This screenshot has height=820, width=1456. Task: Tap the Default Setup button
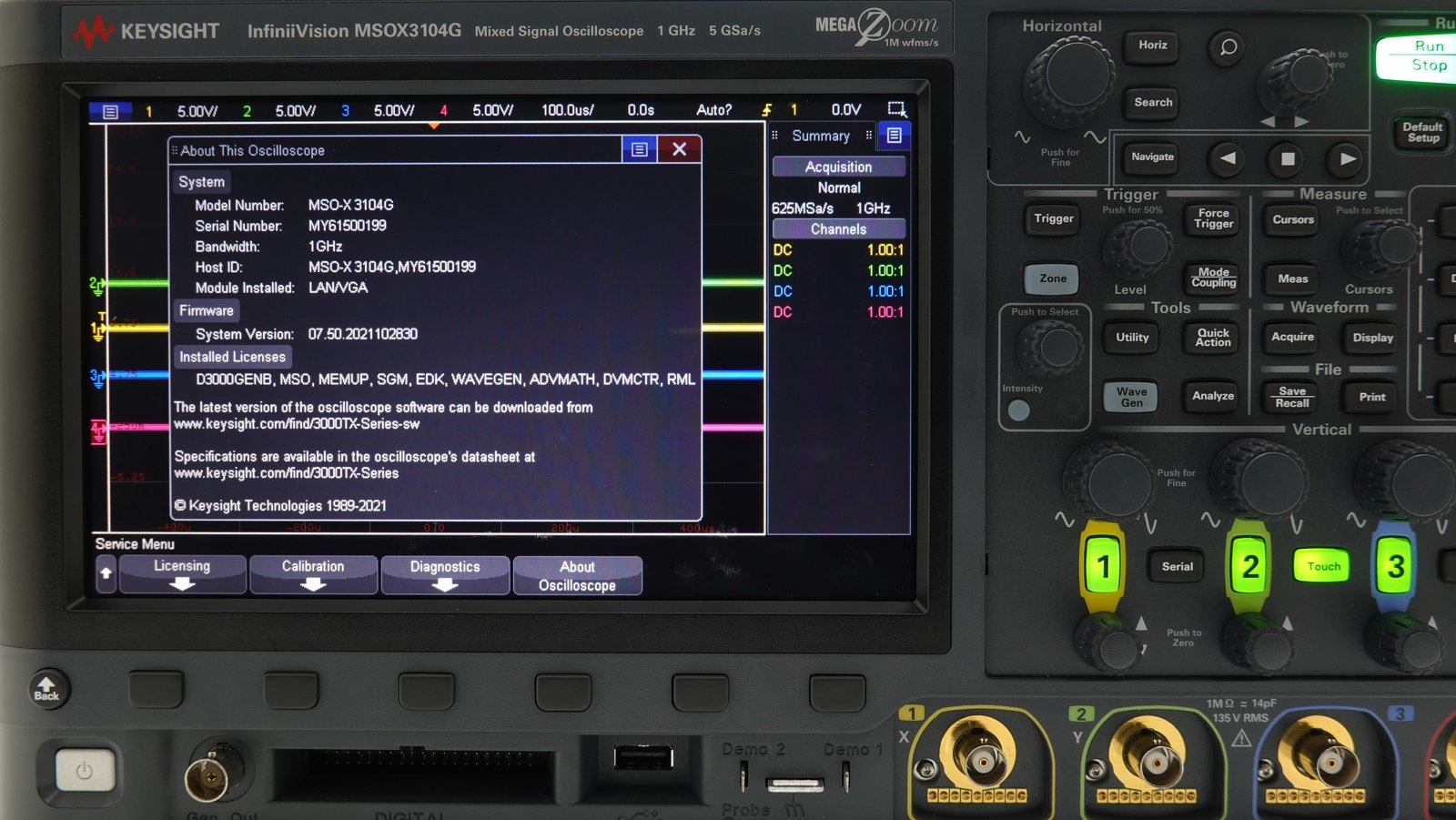tap(1422, 133)
